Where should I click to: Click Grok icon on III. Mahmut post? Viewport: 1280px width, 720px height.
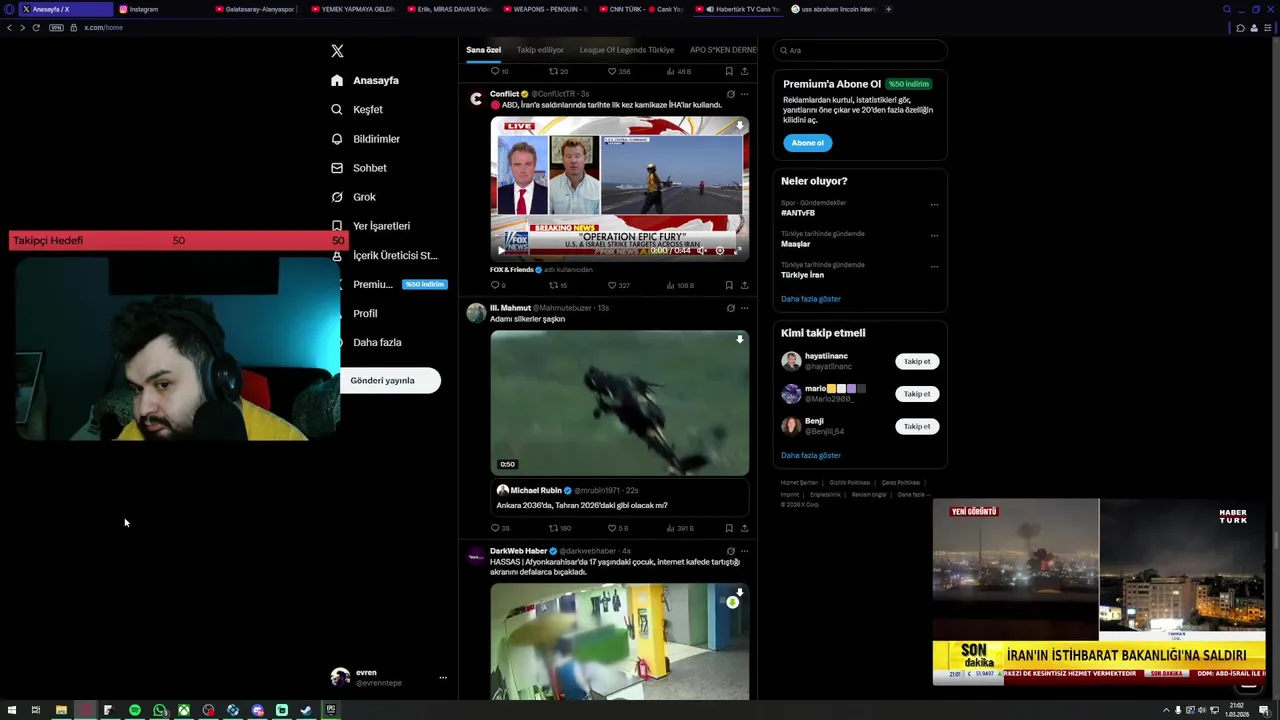point(730,308)
